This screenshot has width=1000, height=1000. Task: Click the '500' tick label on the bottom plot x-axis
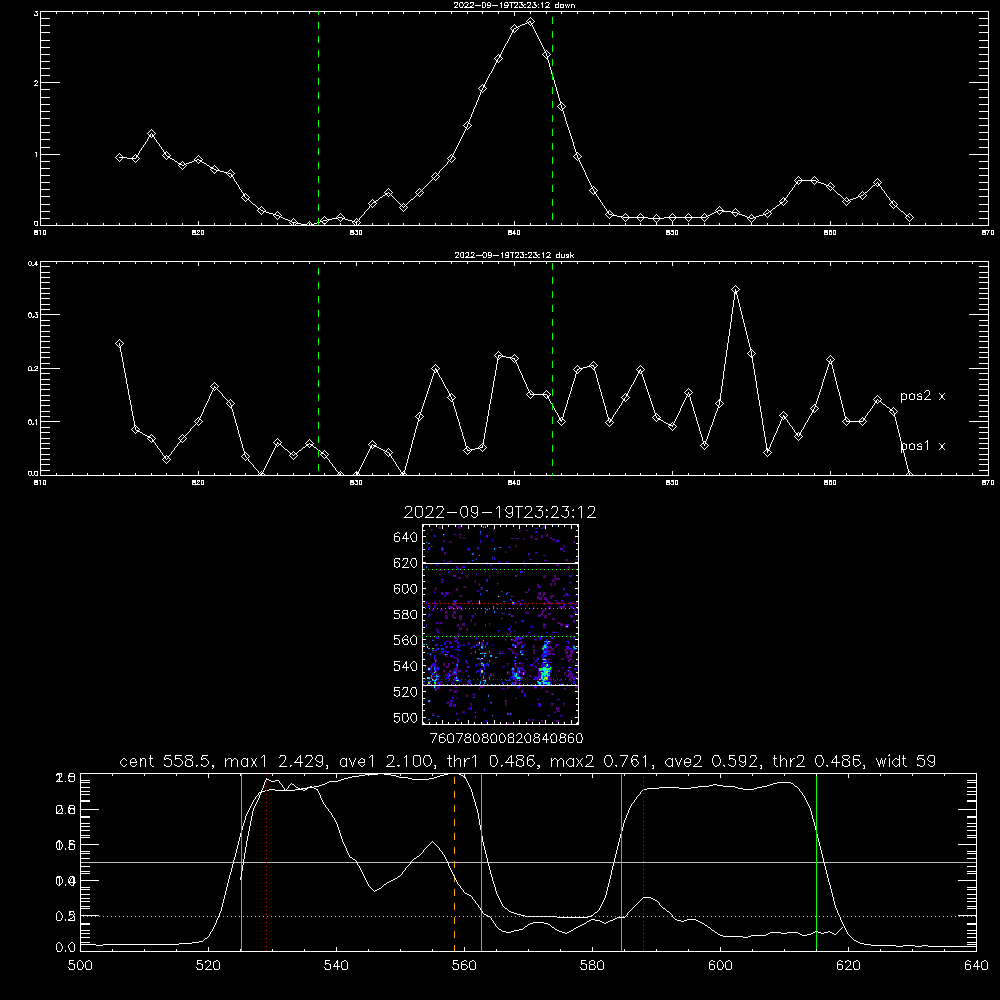point(80,965)
